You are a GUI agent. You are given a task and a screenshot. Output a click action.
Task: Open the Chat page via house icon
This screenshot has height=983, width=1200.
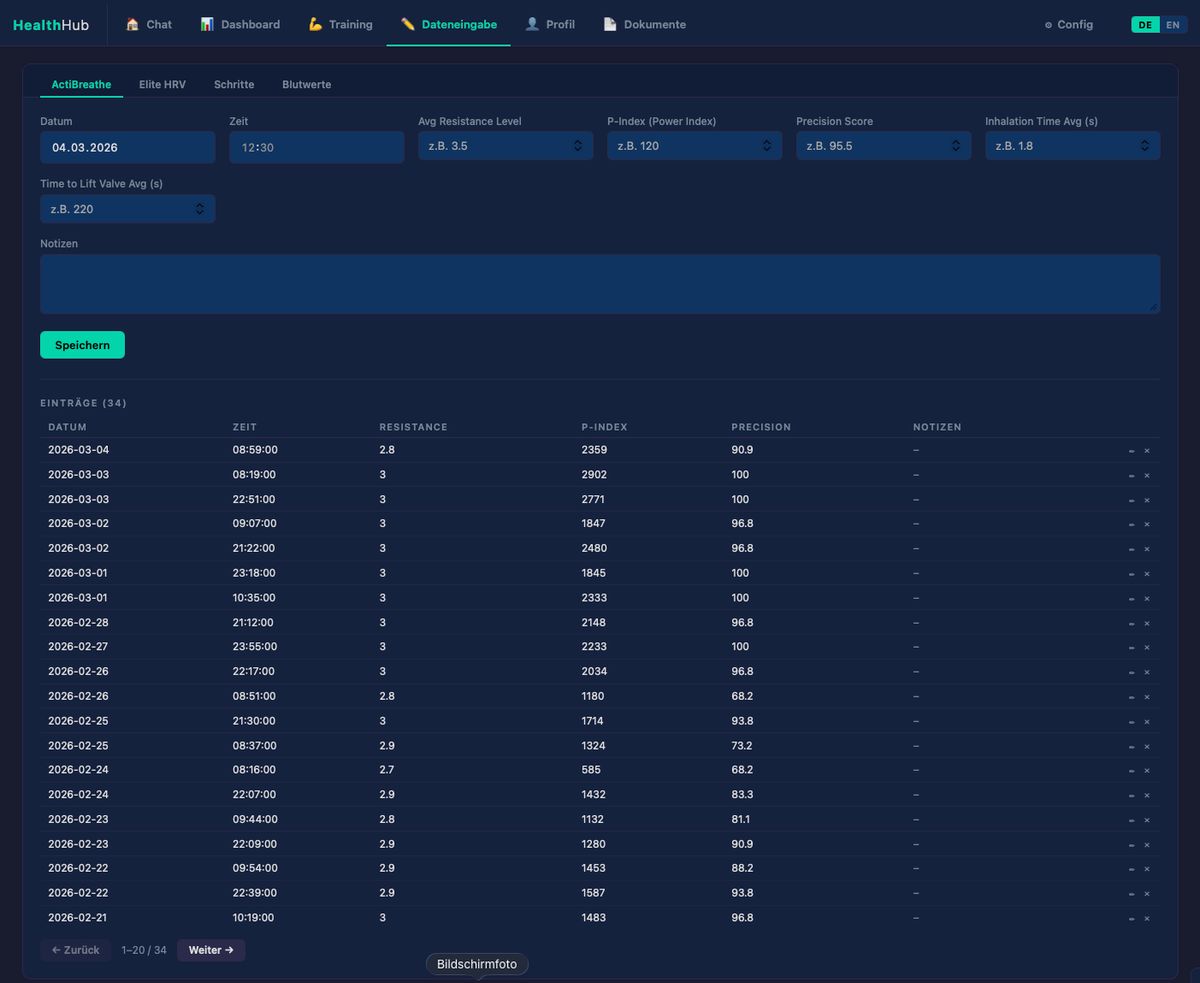coord(132,24)
